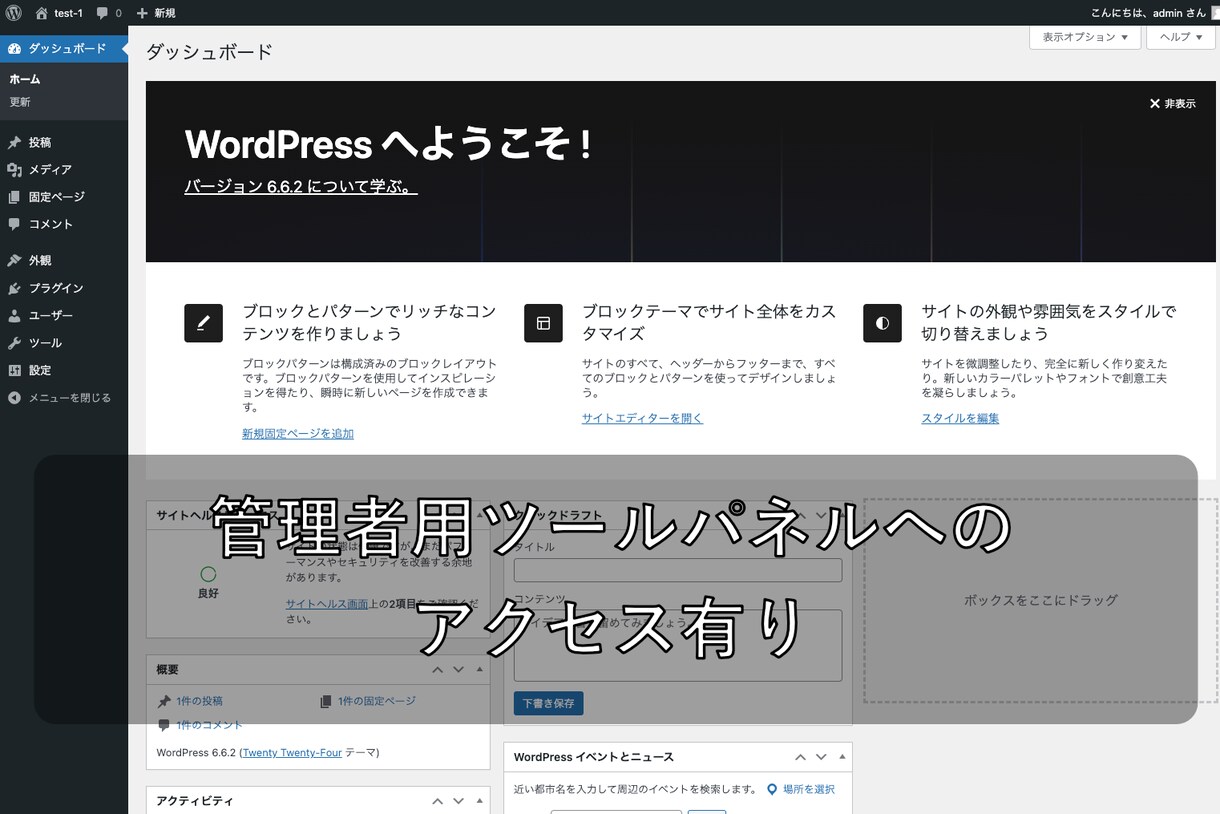Collapse the アクティビティ panel
Viewport: 1220px width, 814px height.
(x=479, y=801)
